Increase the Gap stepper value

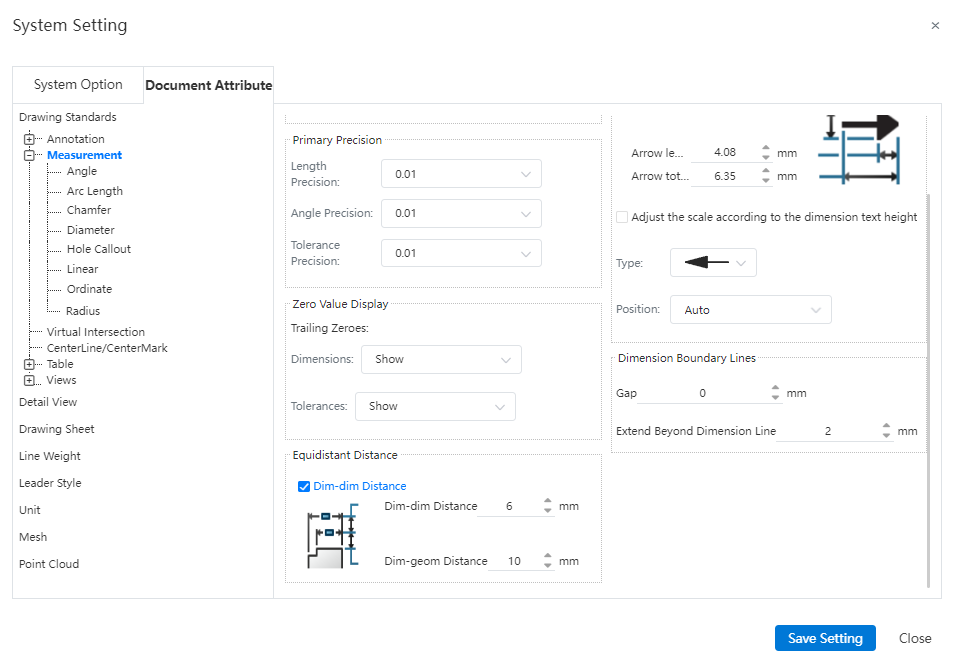coord(776,388)
